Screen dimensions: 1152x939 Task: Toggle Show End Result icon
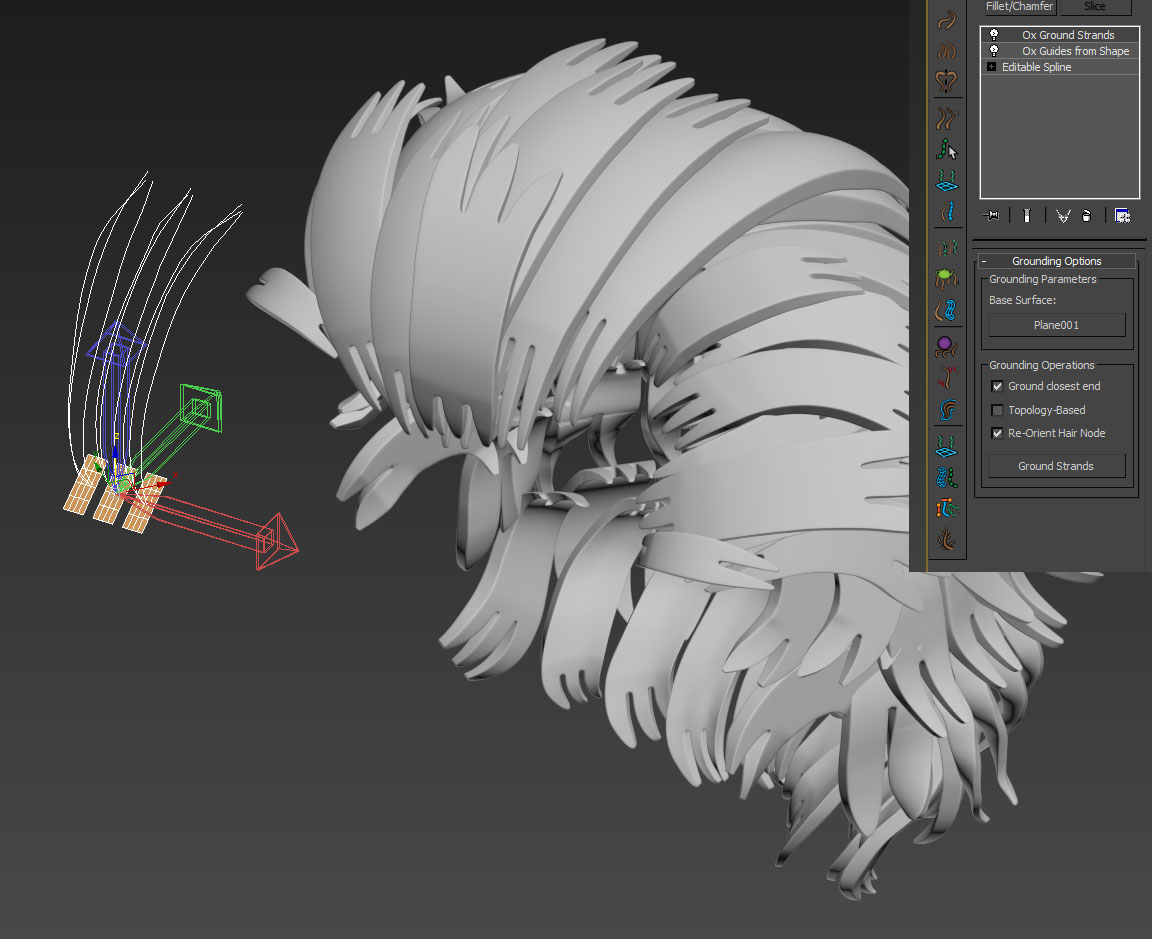(x=1027, y=215)
